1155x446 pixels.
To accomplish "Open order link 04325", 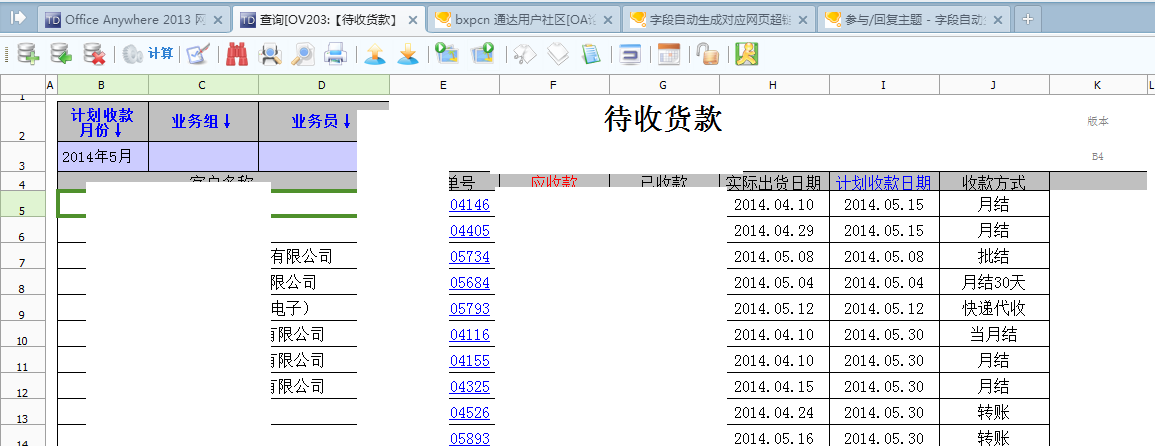I will 470,386.
